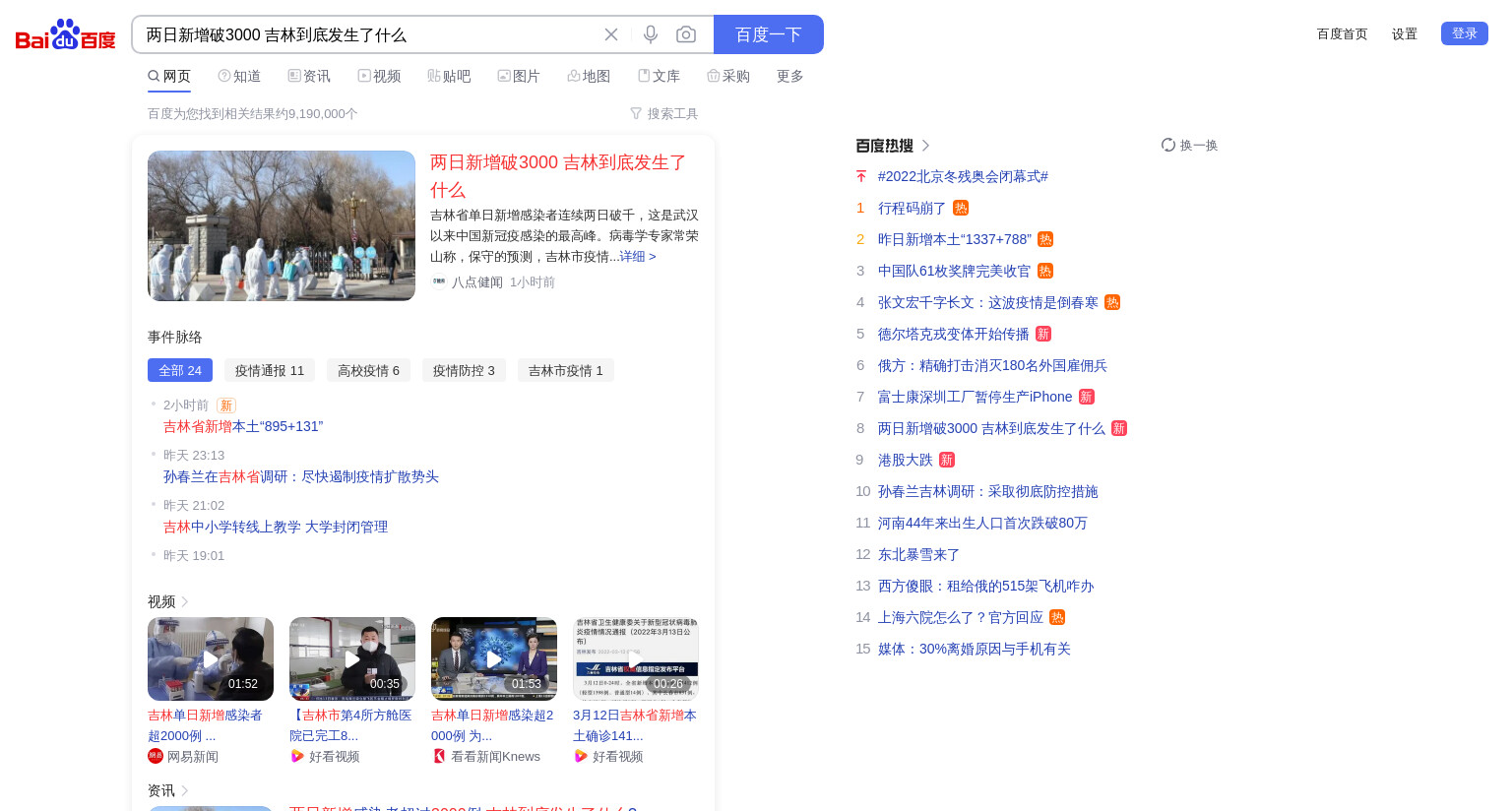Click 新 badge beside 德尔塔克戎变体开始传播
Image resolution: width=1512 pixels, height=811 pixels.
(1043, 334)
